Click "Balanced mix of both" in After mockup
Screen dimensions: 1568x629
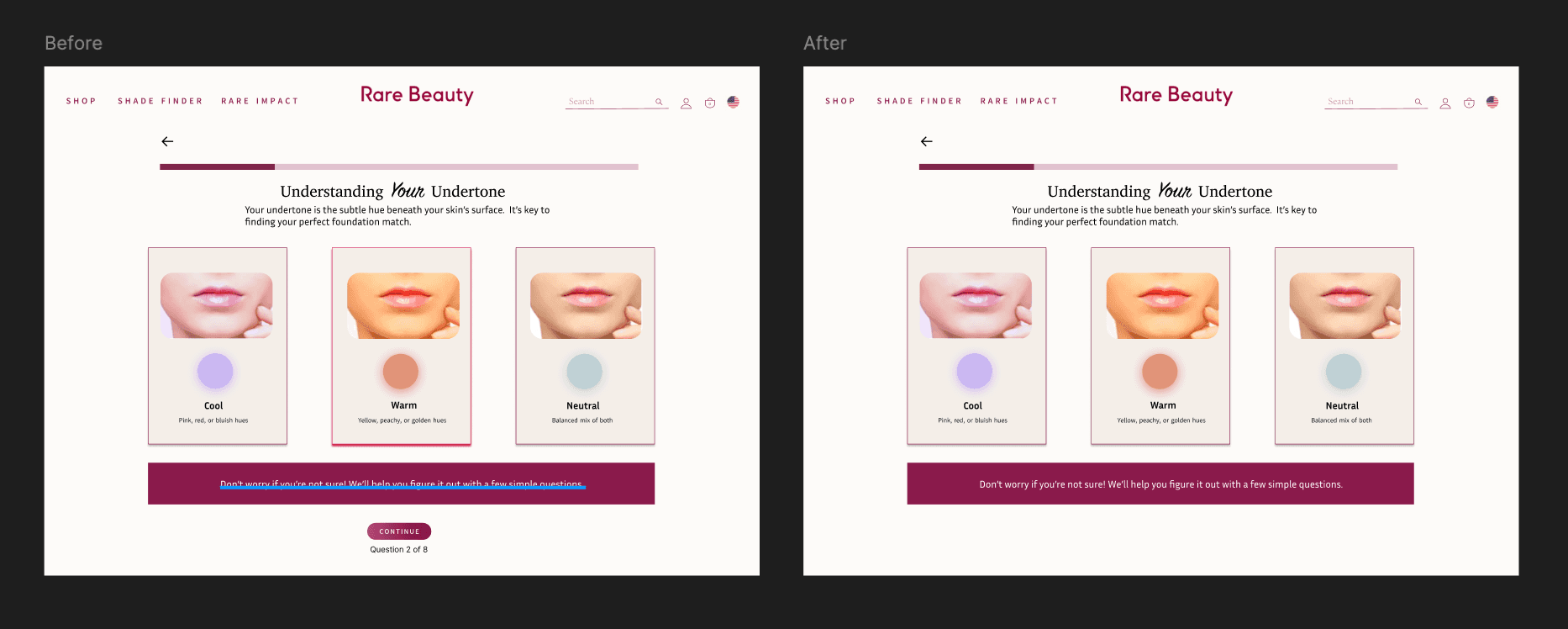coord(1341,420)
